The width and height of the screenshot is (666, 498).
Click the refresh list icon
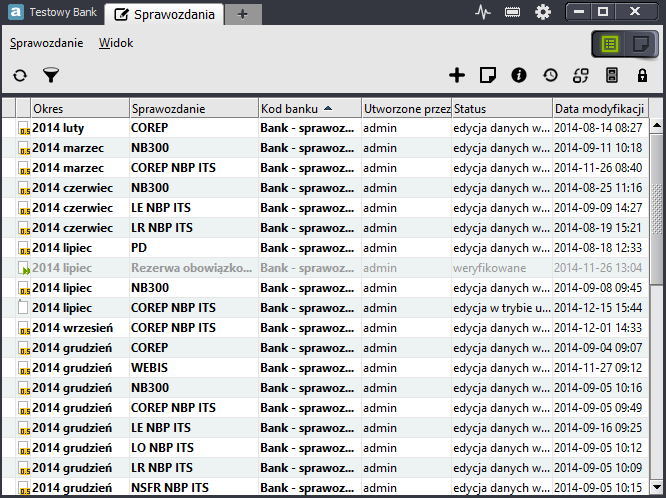[20, 76]
